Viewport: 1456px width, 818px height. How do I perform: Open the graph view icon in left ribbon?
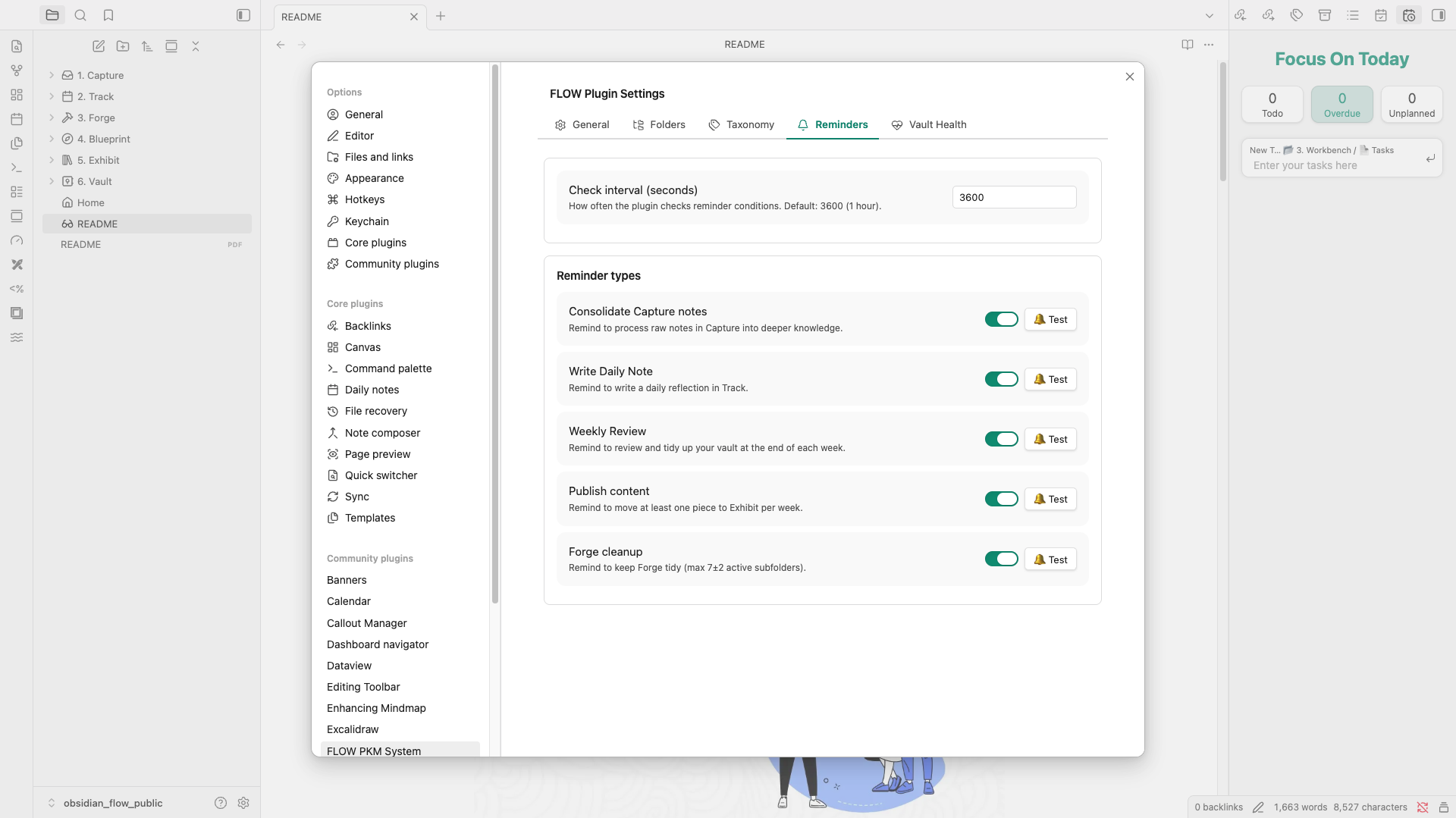[17, 71]
